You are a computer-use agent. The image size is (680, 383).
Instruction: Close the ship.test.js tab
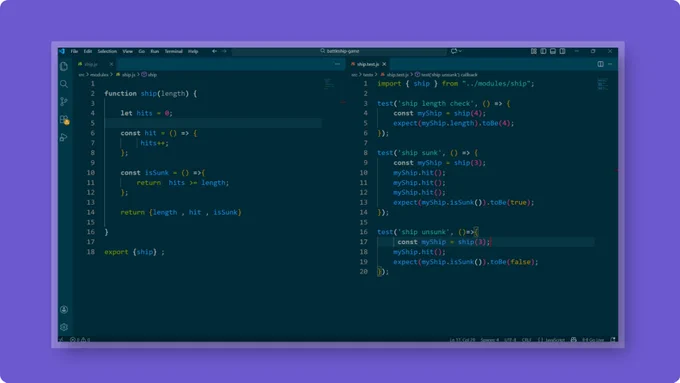pyautogui.click(x=384, y=64)
